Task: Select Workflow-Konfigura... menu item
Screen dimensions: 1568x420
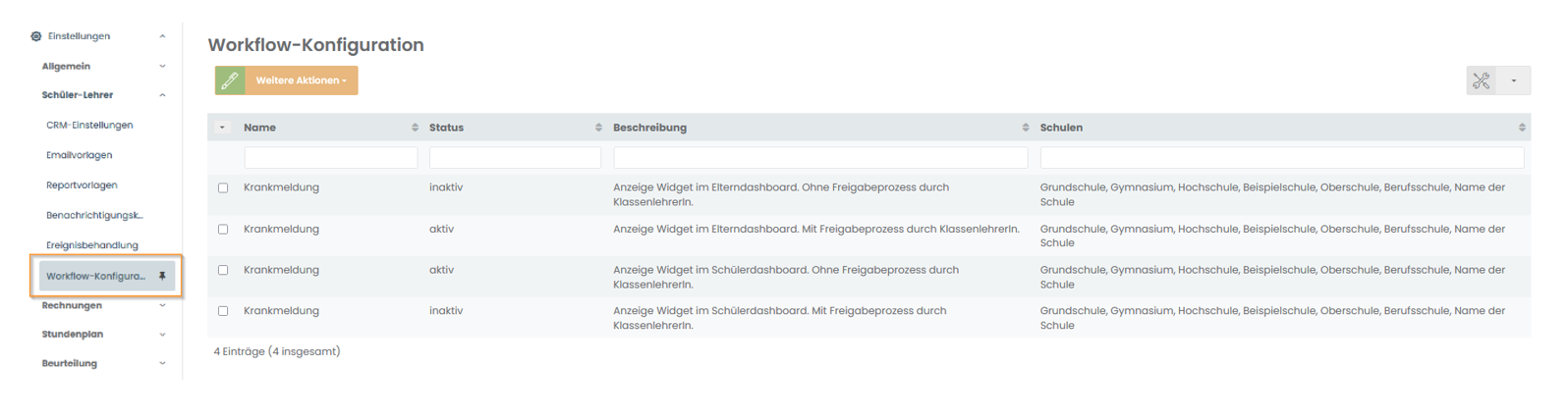Action: coord(107,277)
